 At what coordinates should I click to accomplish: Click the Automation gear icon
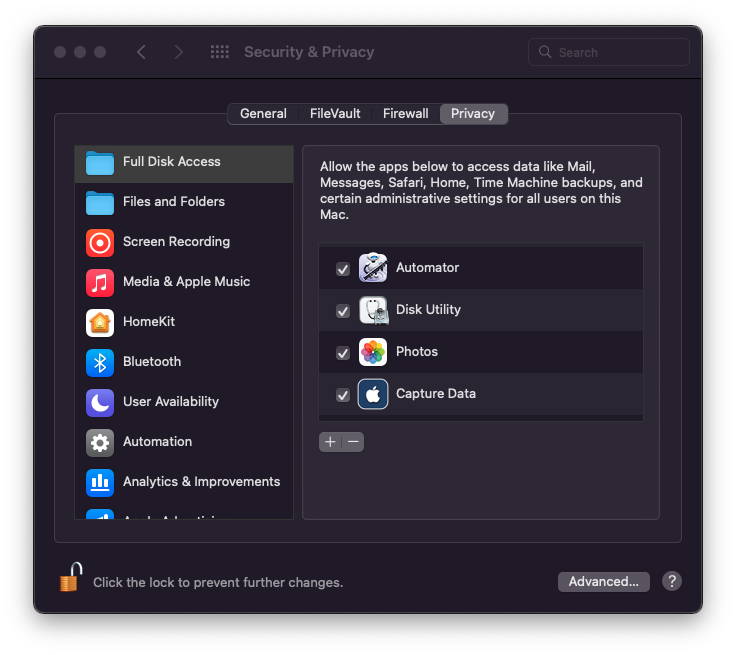tap(100, 442)
